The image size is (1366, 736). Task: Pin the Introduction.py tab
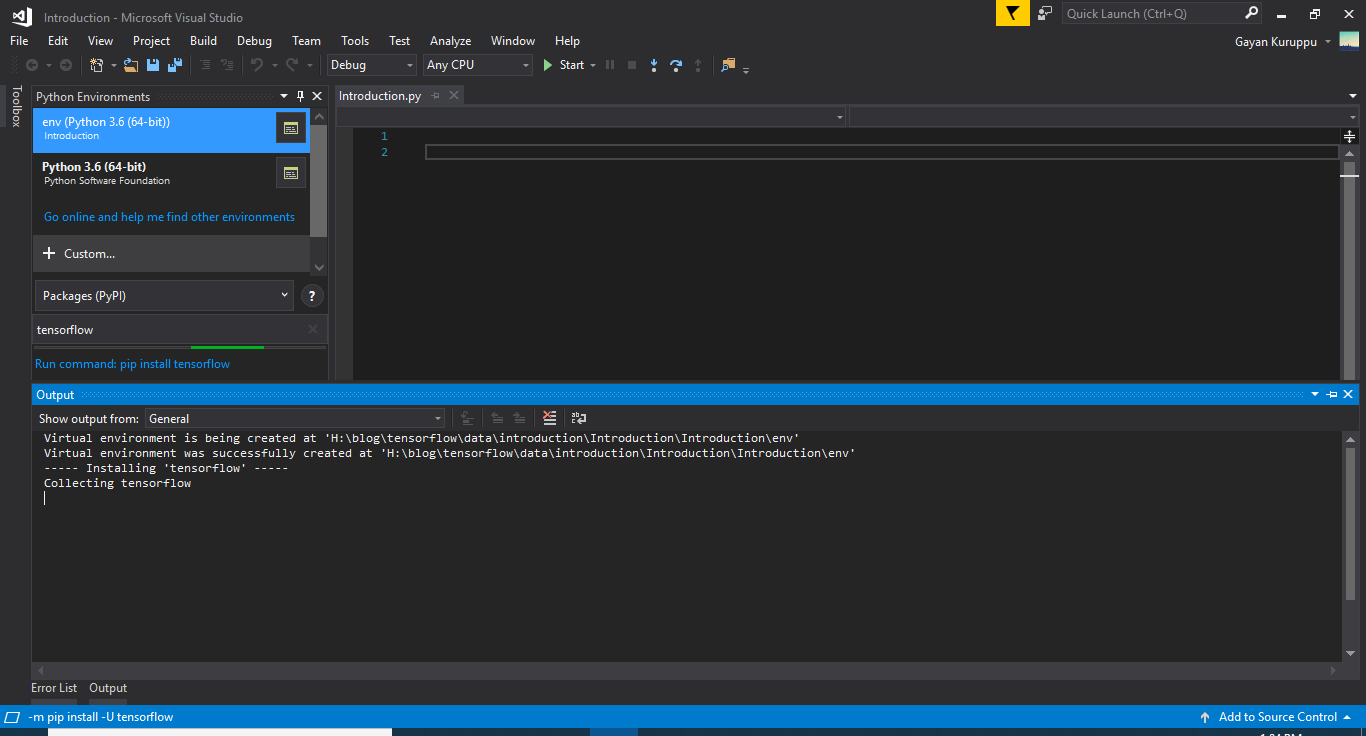pyautogui.click(x=436, y=96)
